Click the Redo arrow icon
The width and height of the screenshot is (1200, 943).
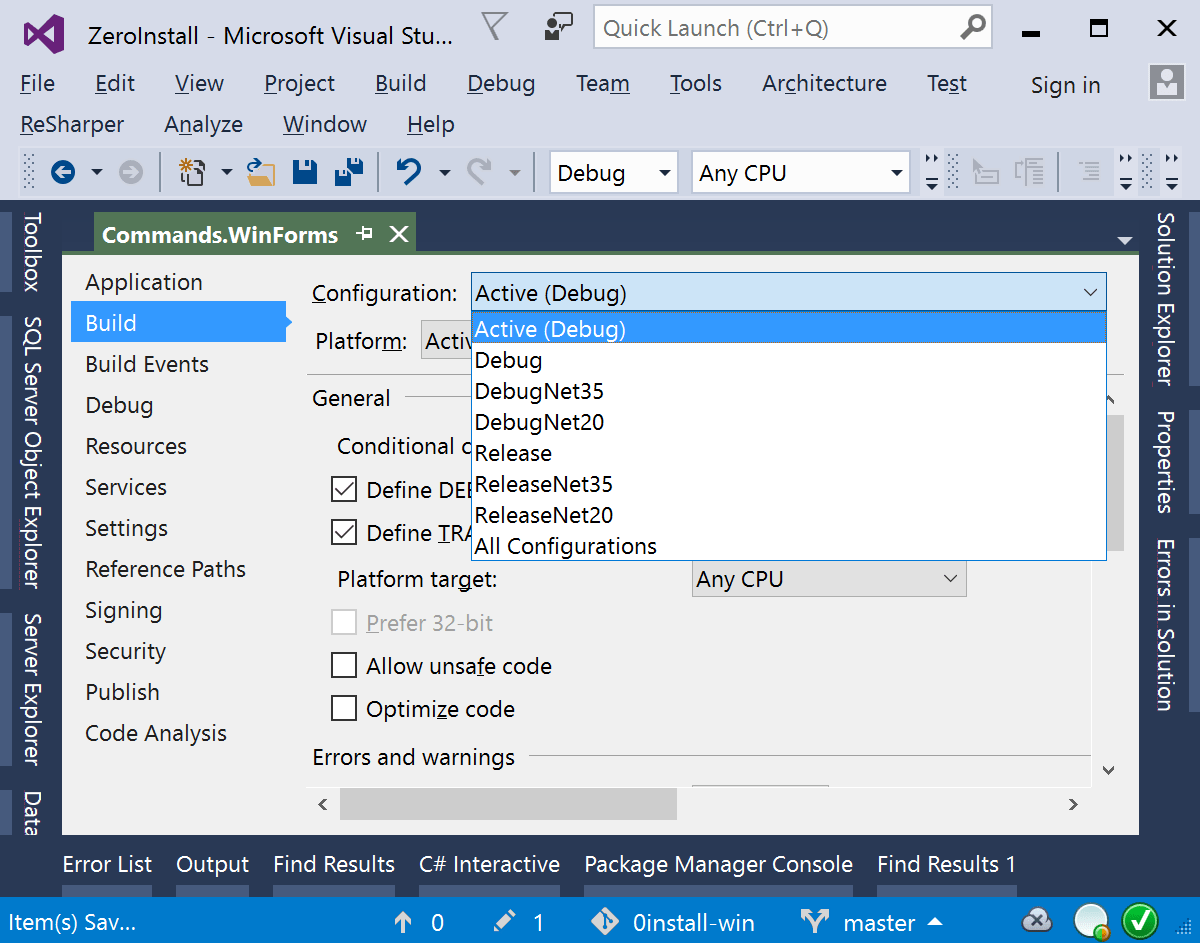(480, 173)
